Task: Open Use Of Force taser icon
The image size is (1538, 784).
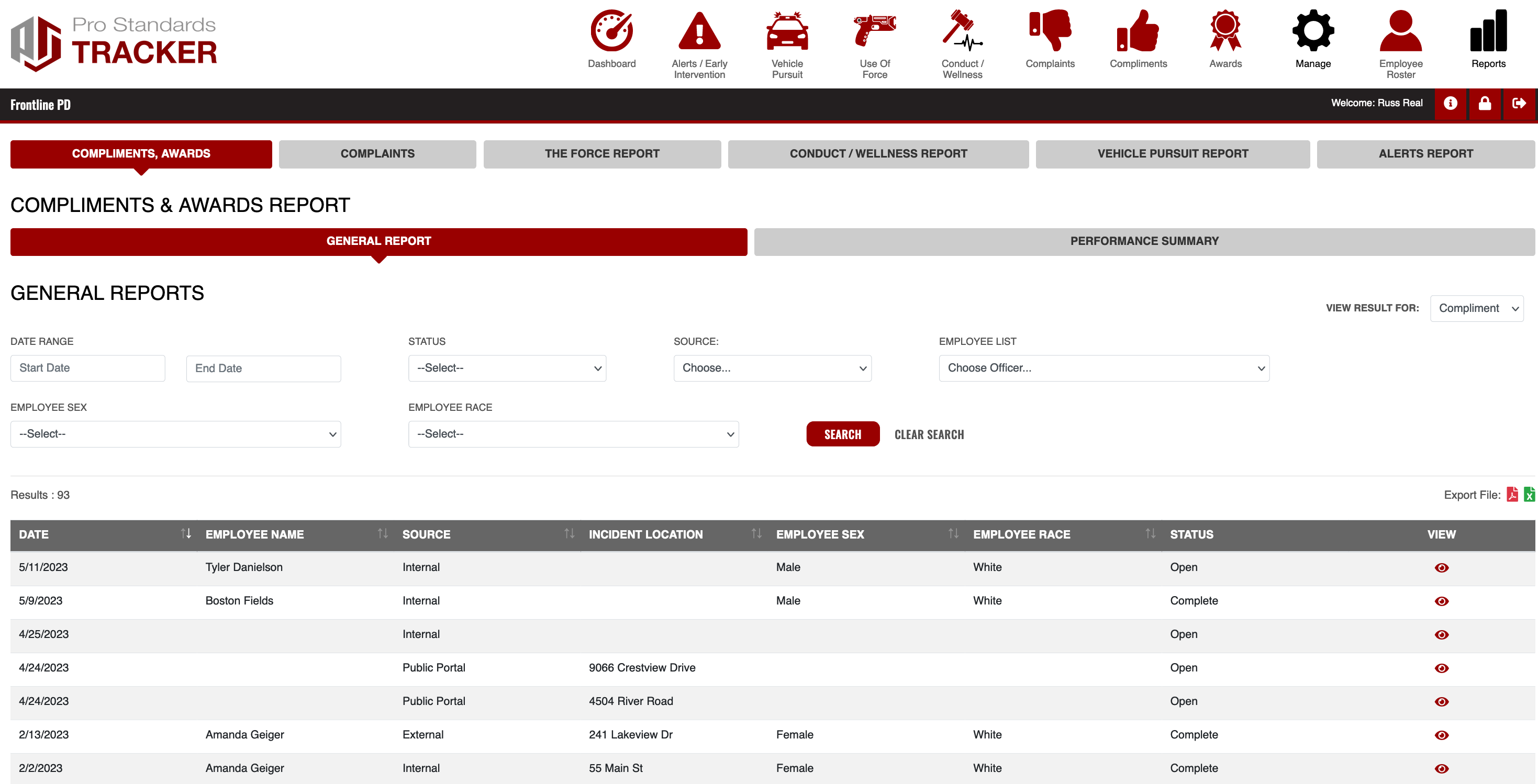Action: point(874,31)
